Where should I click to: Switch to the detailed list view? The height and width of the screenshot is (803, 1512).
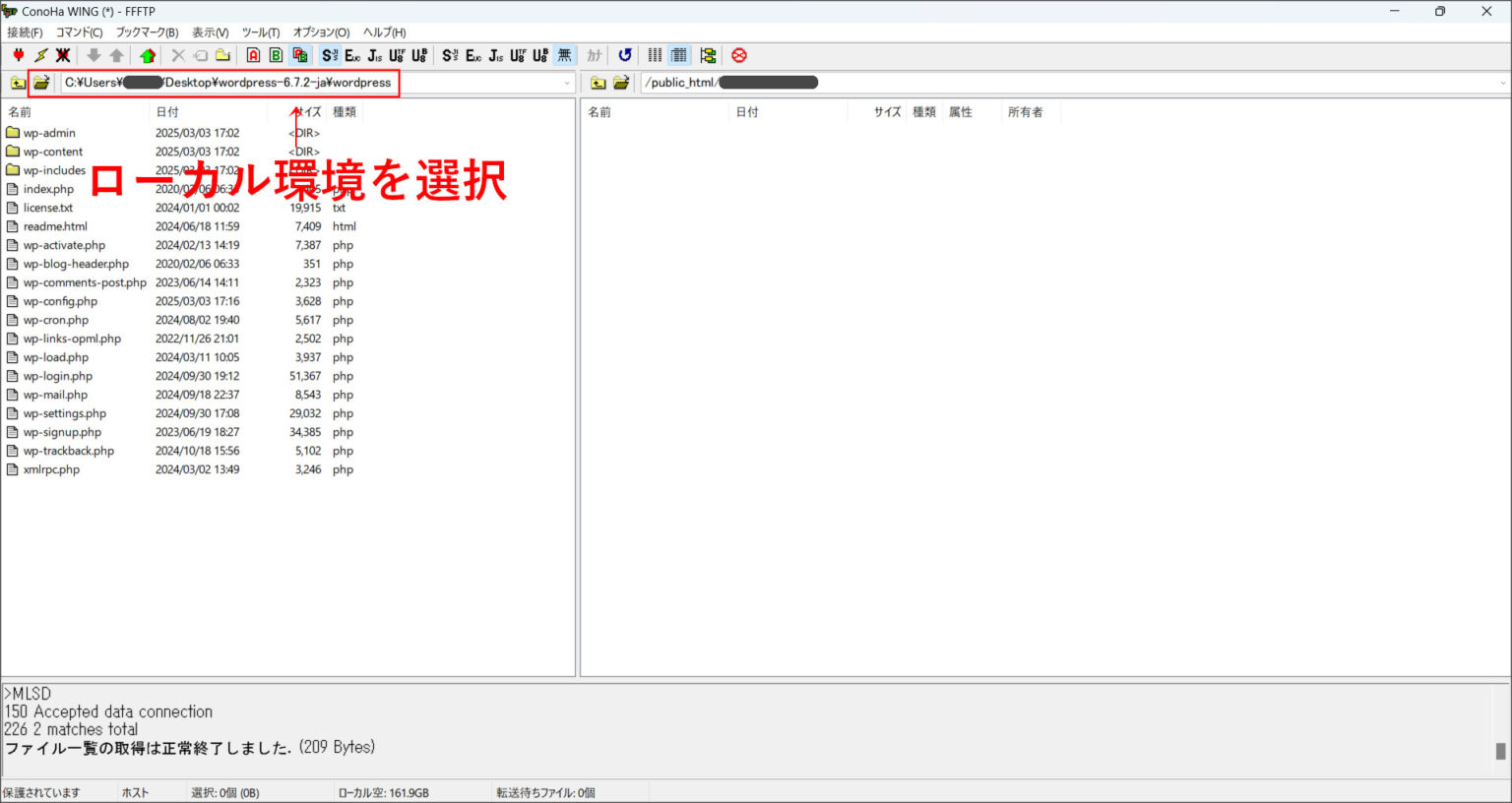[x=678, y=55]
